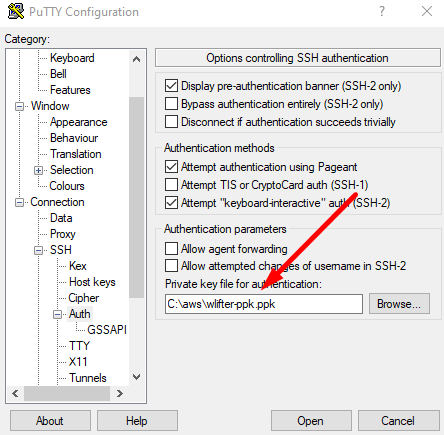Open the Appearance settings
The height and width of the screenshot is (435, 444).
tap(79, 122)
